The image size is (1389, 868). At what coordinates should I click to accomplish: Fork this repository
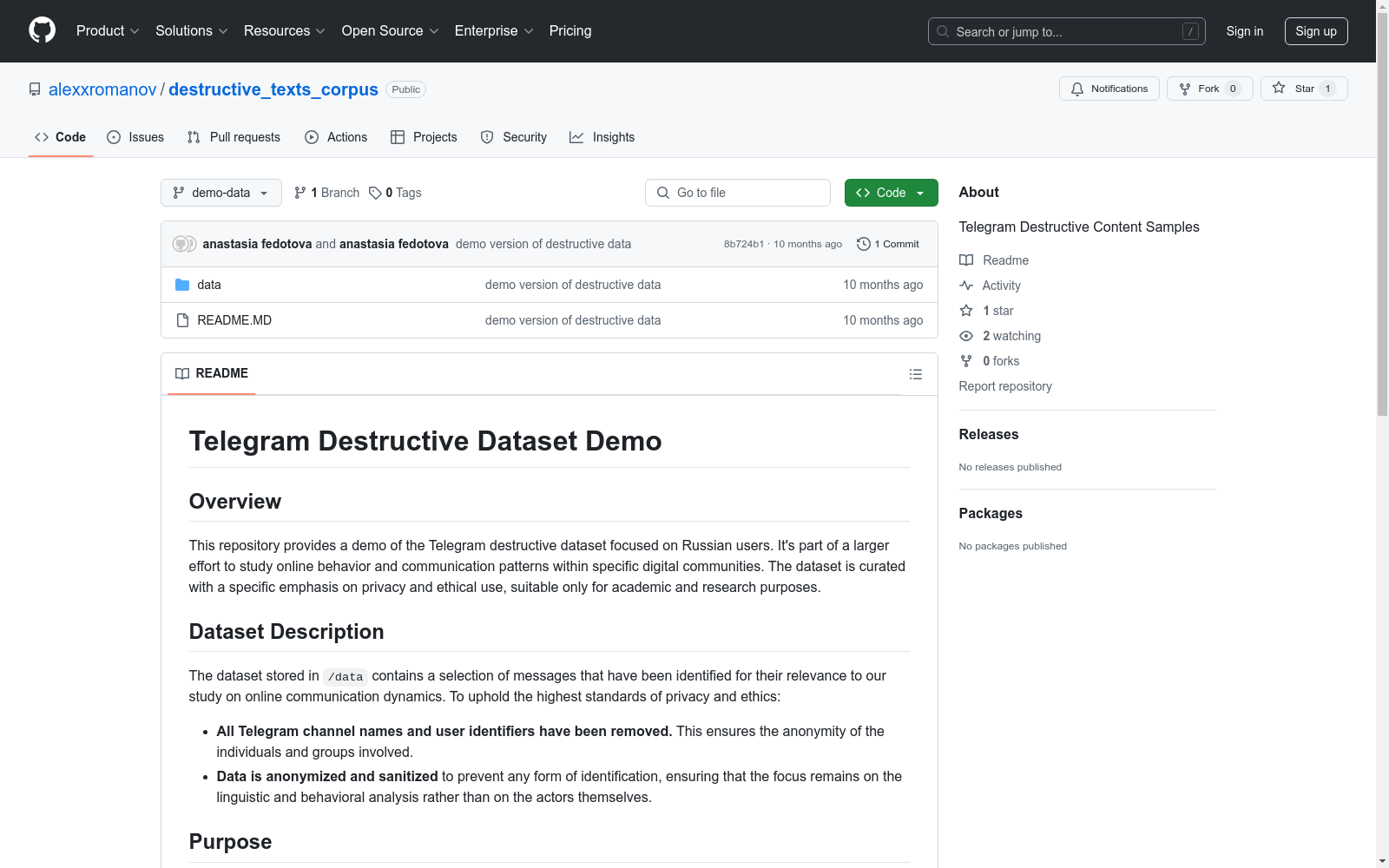[x=1209, y=89]
